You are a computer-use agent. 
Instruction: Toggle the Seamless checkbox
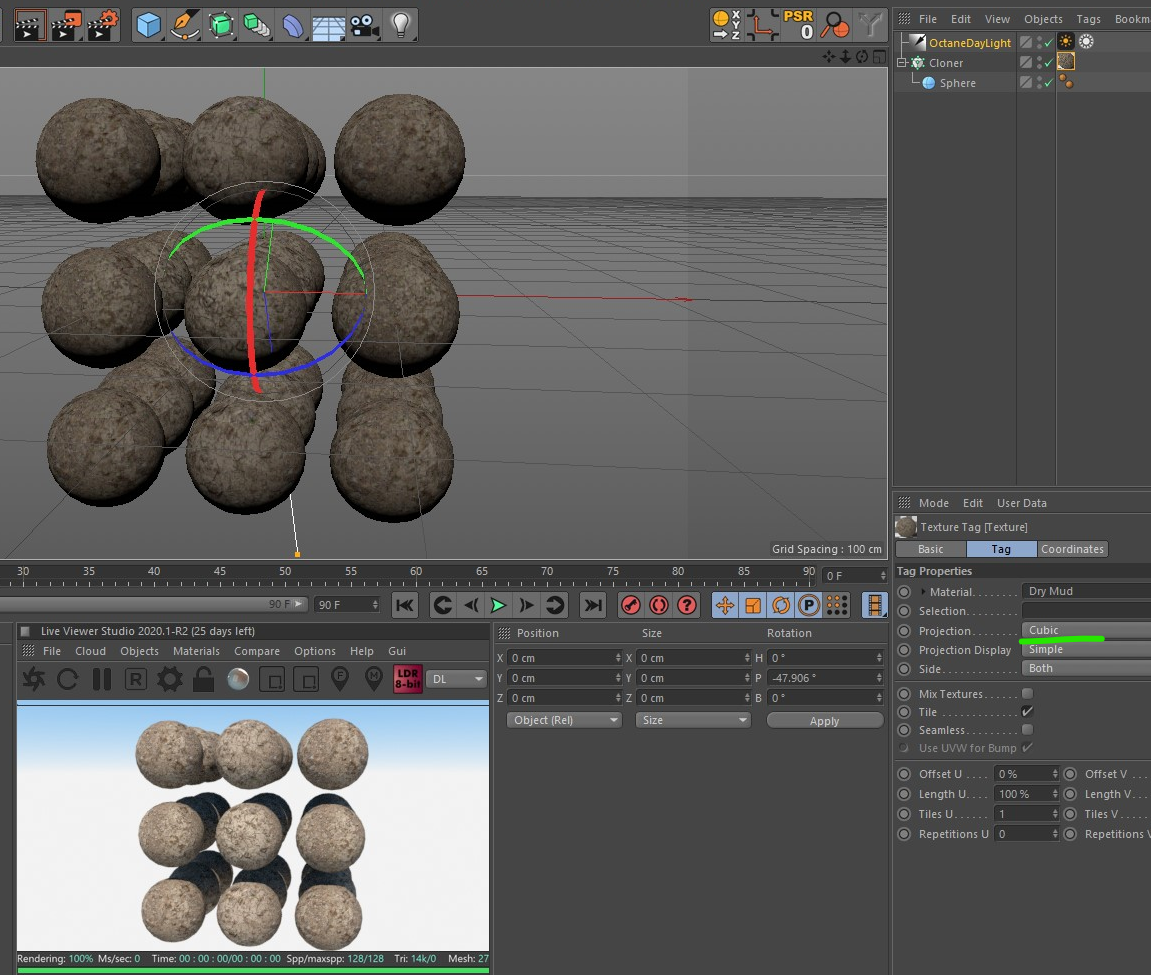point(1027,730)
